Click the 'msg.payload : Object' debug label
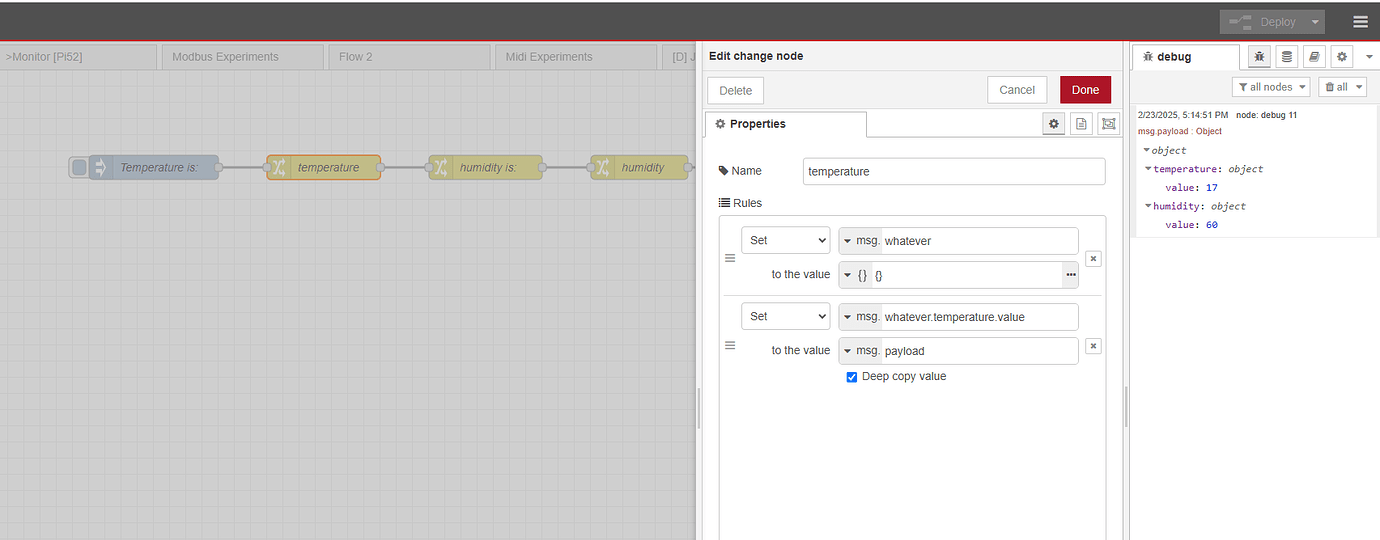This screenshot has width=1380, height=540. coord(1179,131)
